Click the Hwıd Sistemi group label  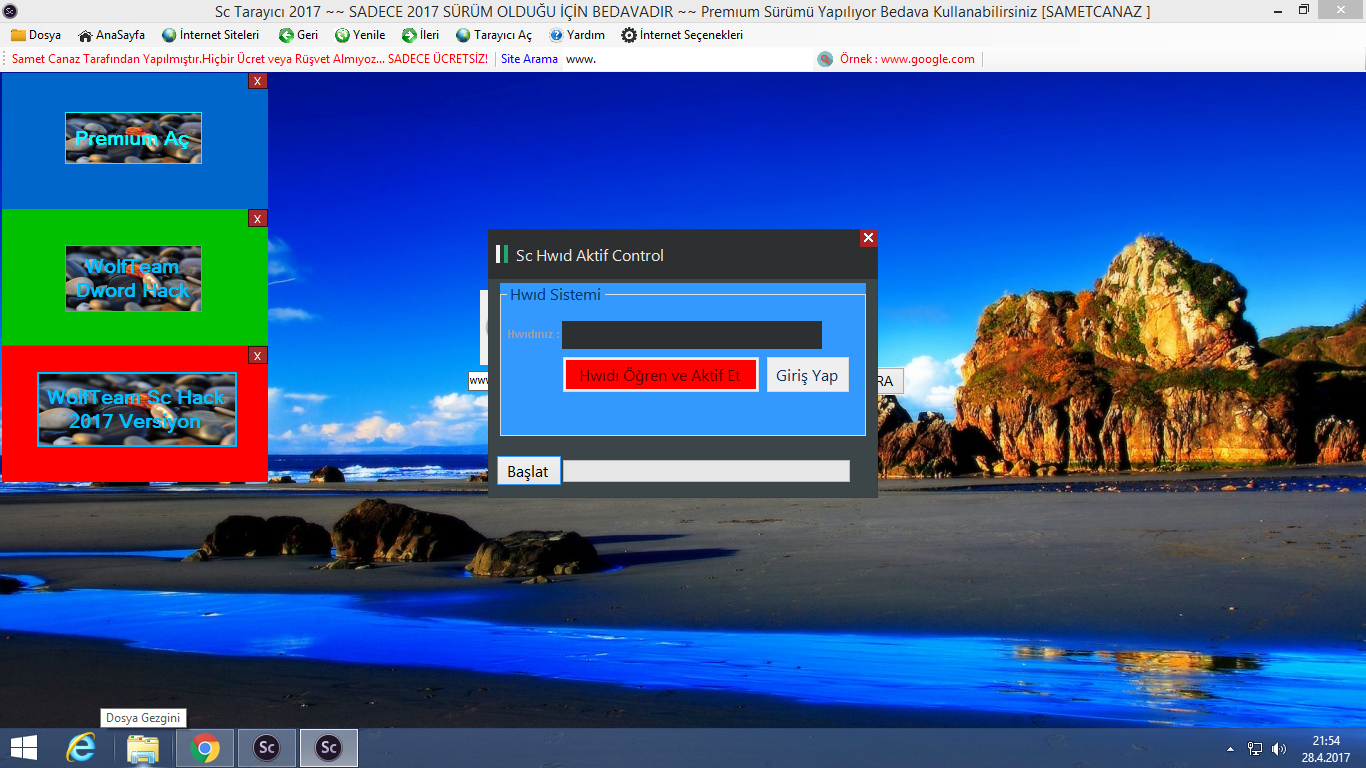(x=555, y=295)
